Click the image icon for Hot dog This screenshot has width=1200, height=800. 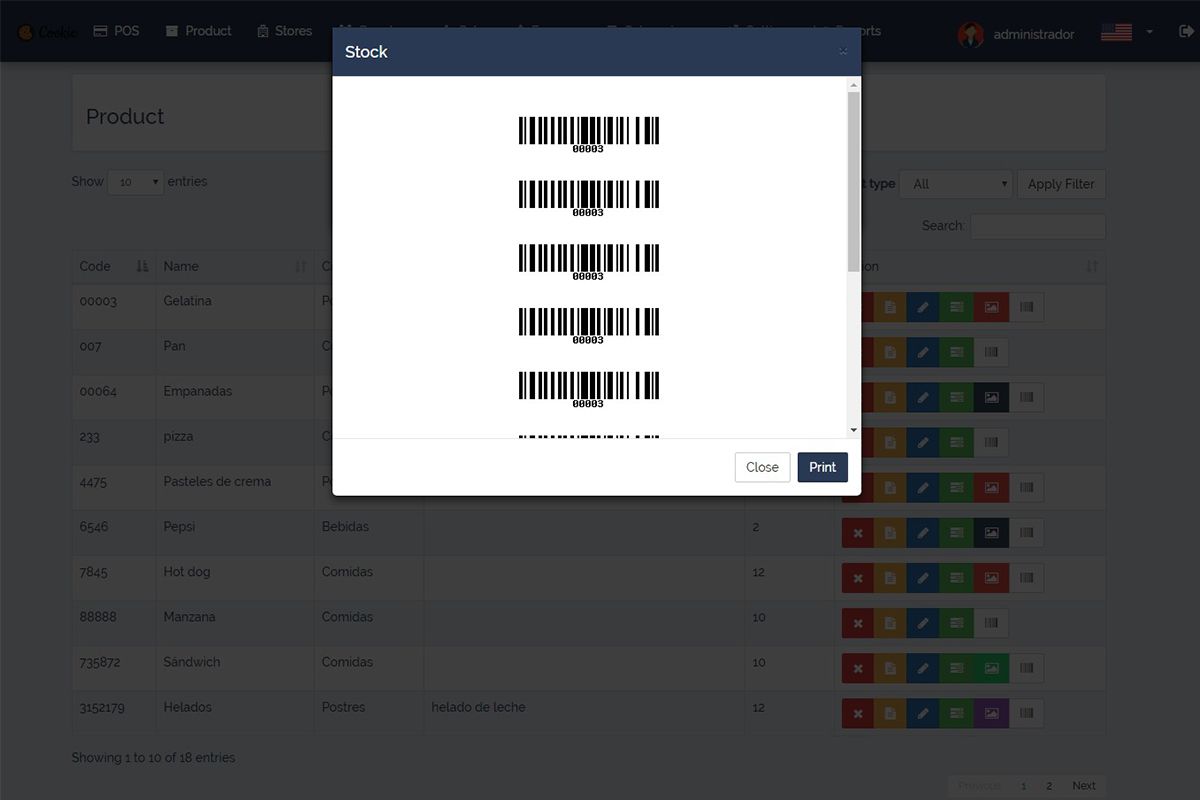coord(991,577)
